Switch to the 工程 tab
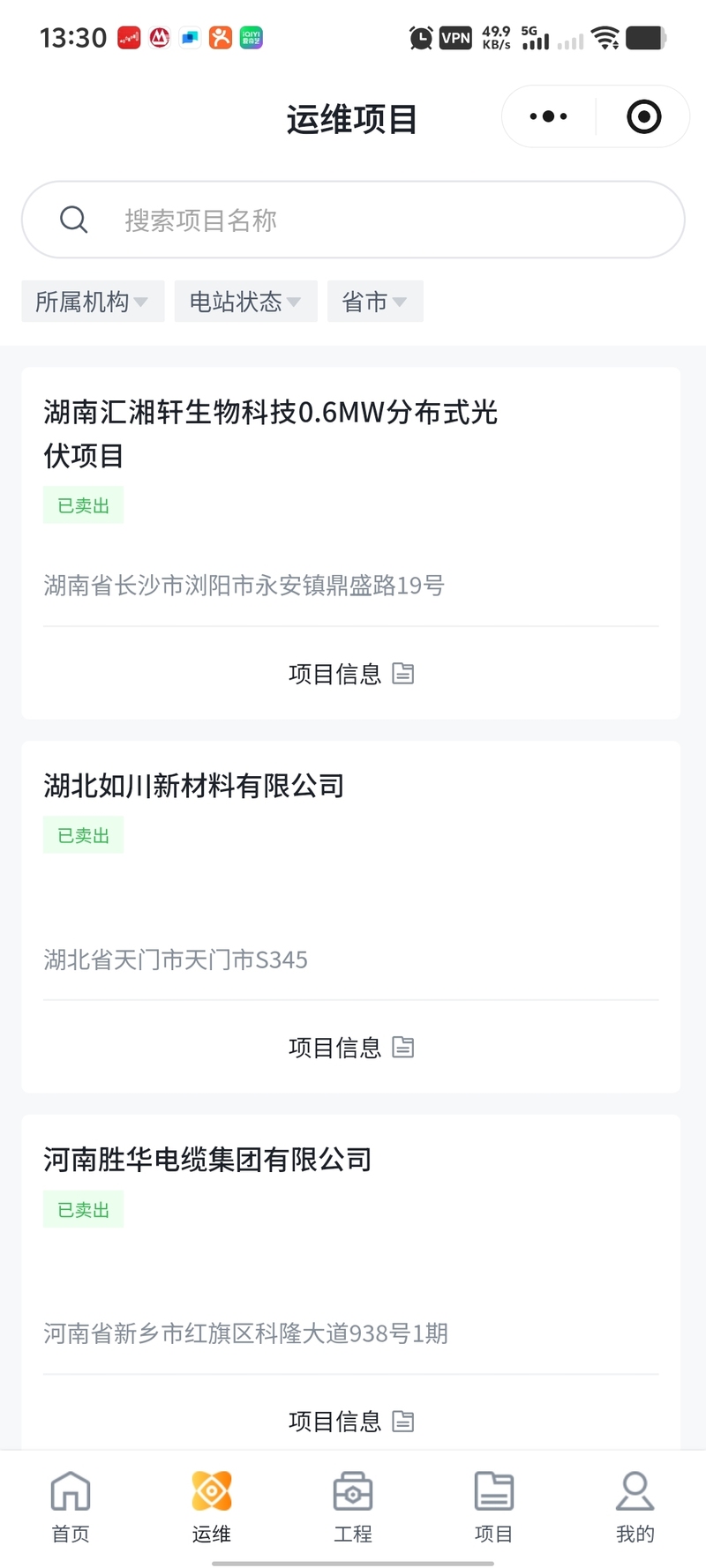 point(353,1506)
